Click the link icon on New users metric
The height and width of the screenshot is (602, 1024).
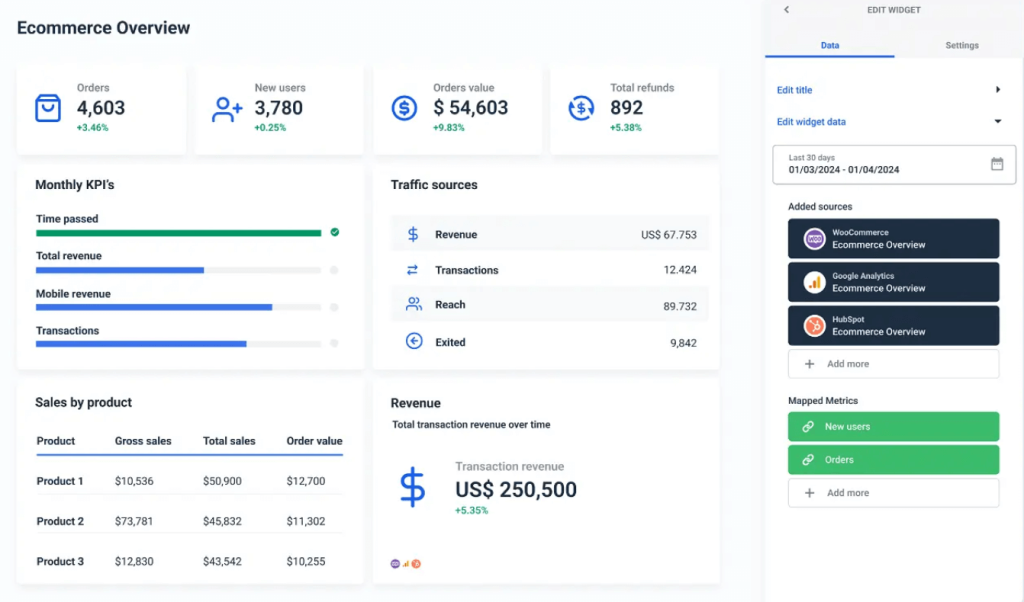(x=808, y=426)
